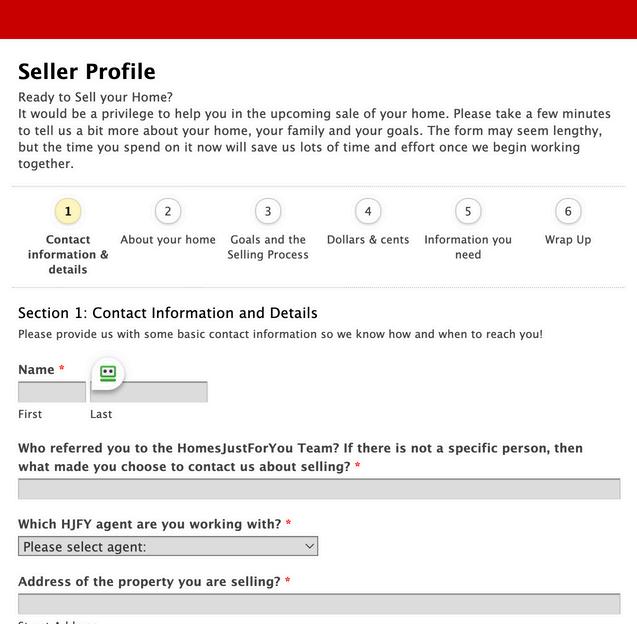Click the agent dropdown chevron arrow
This screenshot has width=637, height=624.
pos(310,547)
